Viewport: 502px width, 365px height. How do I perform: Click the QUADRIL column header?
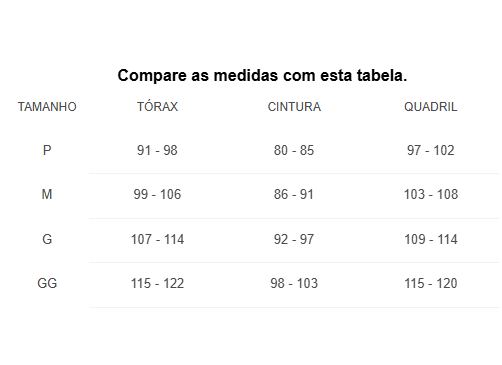(431, 107)
